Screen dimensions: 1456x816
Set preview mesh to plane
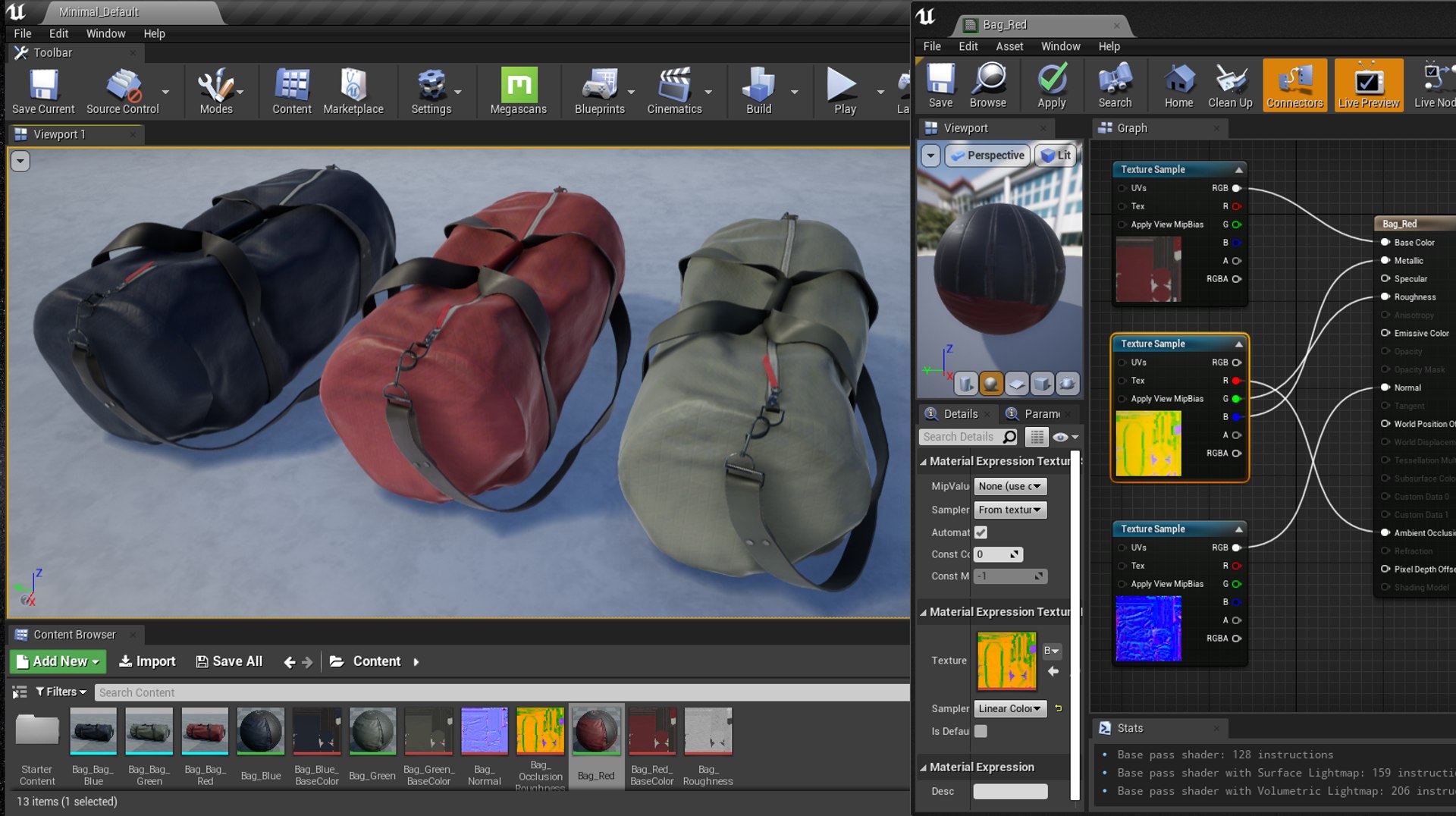[x=1017, y=384]
